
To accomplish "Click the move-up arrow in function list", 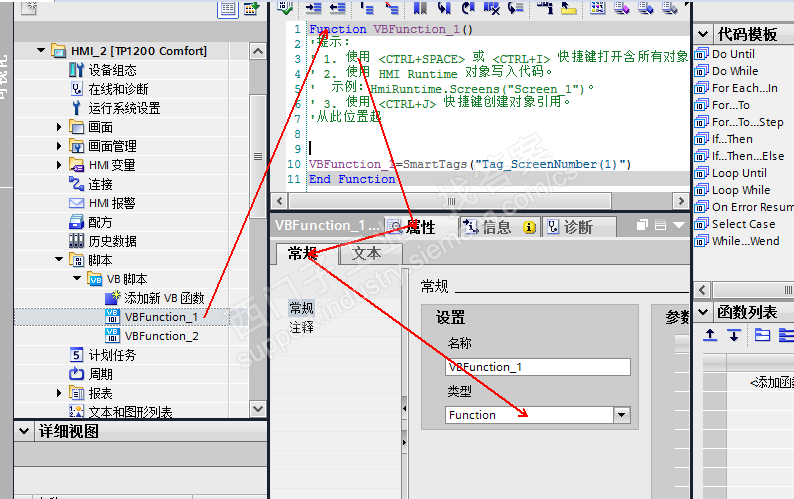I will coord(710,335).
